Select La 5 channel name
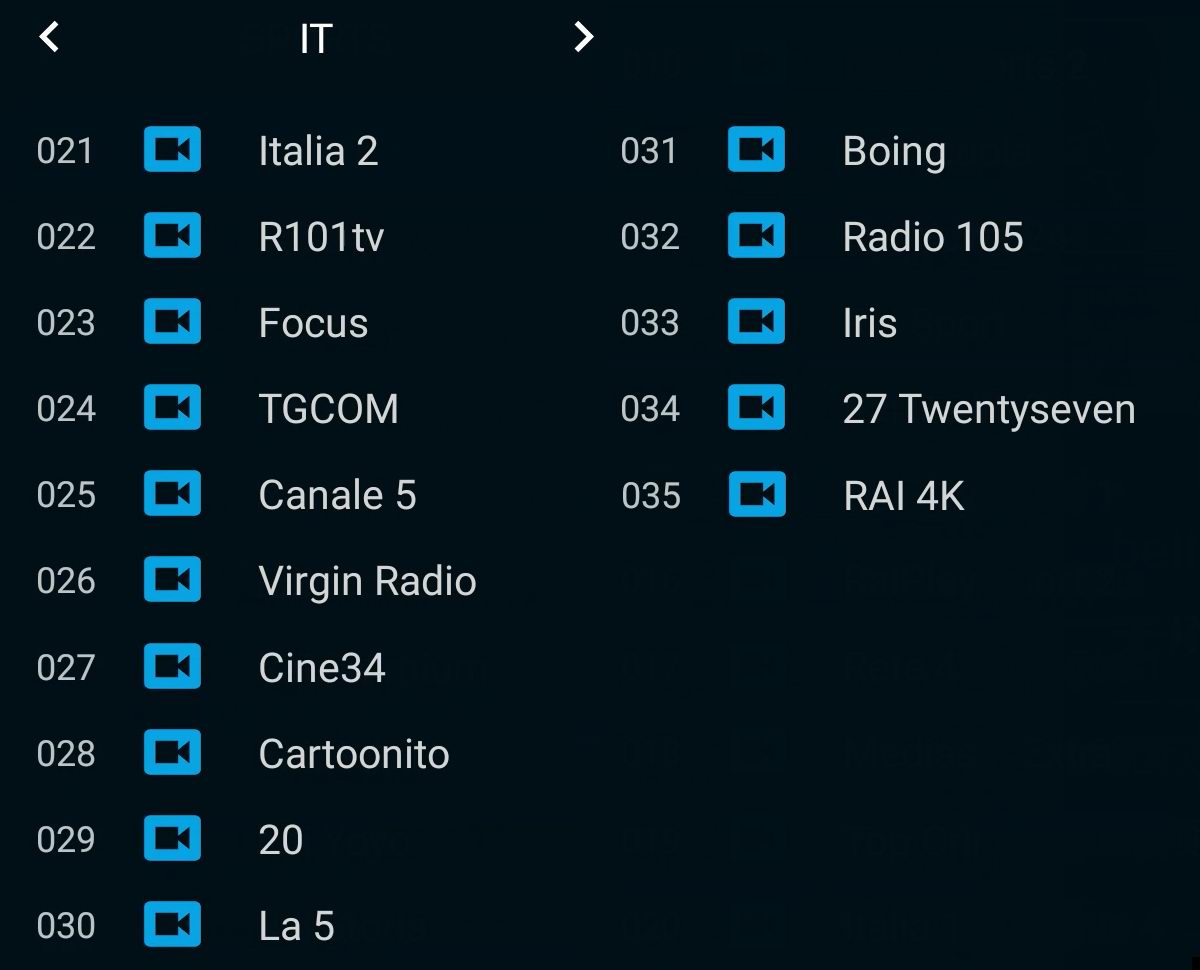This screenshot has height=970, width=1200. point(296,926)
